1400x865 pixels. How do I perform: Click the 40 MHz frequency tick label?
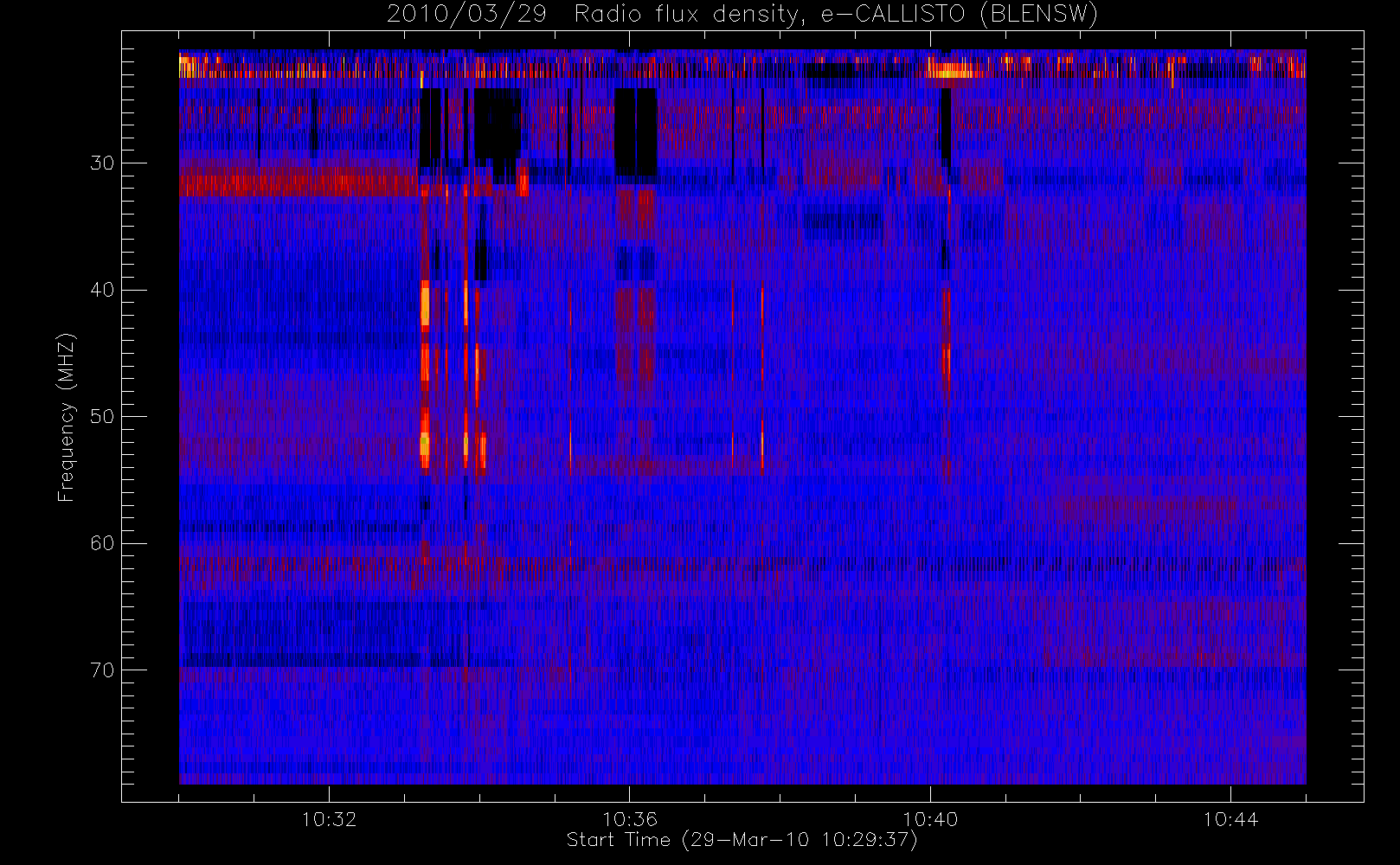[x=102, y=290]
